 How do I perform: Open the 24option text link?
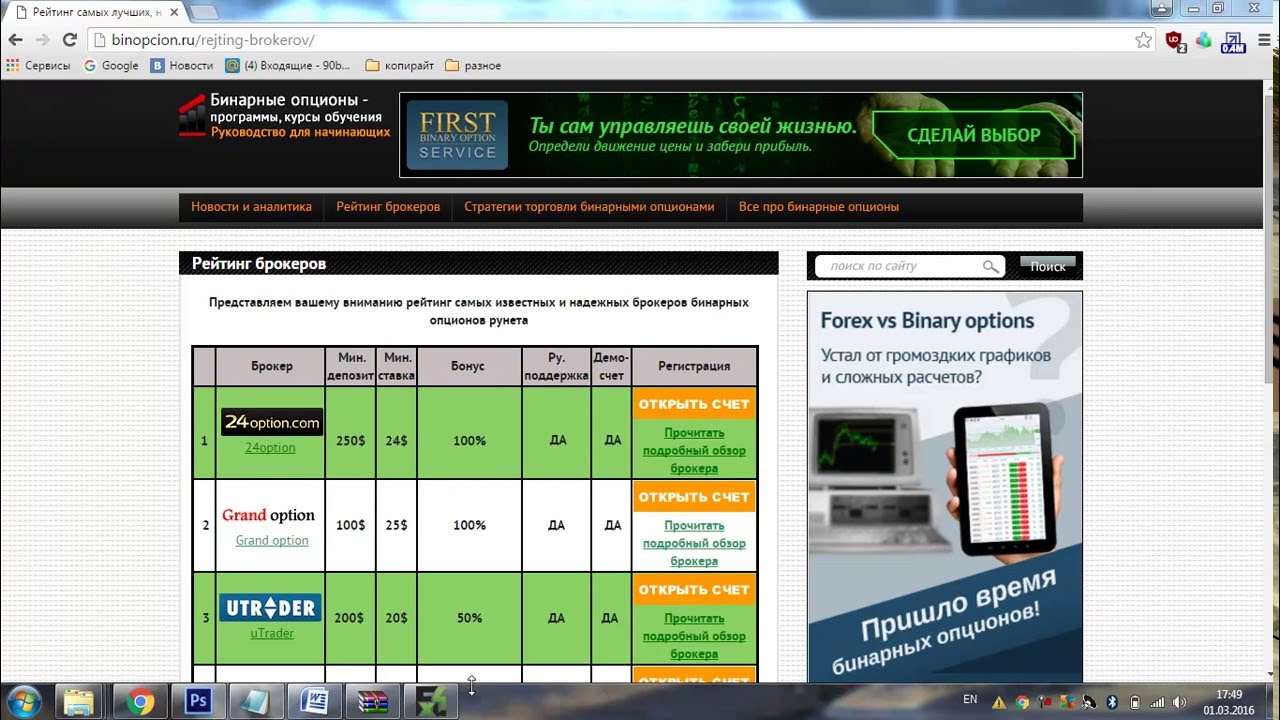tap(270, 448)
